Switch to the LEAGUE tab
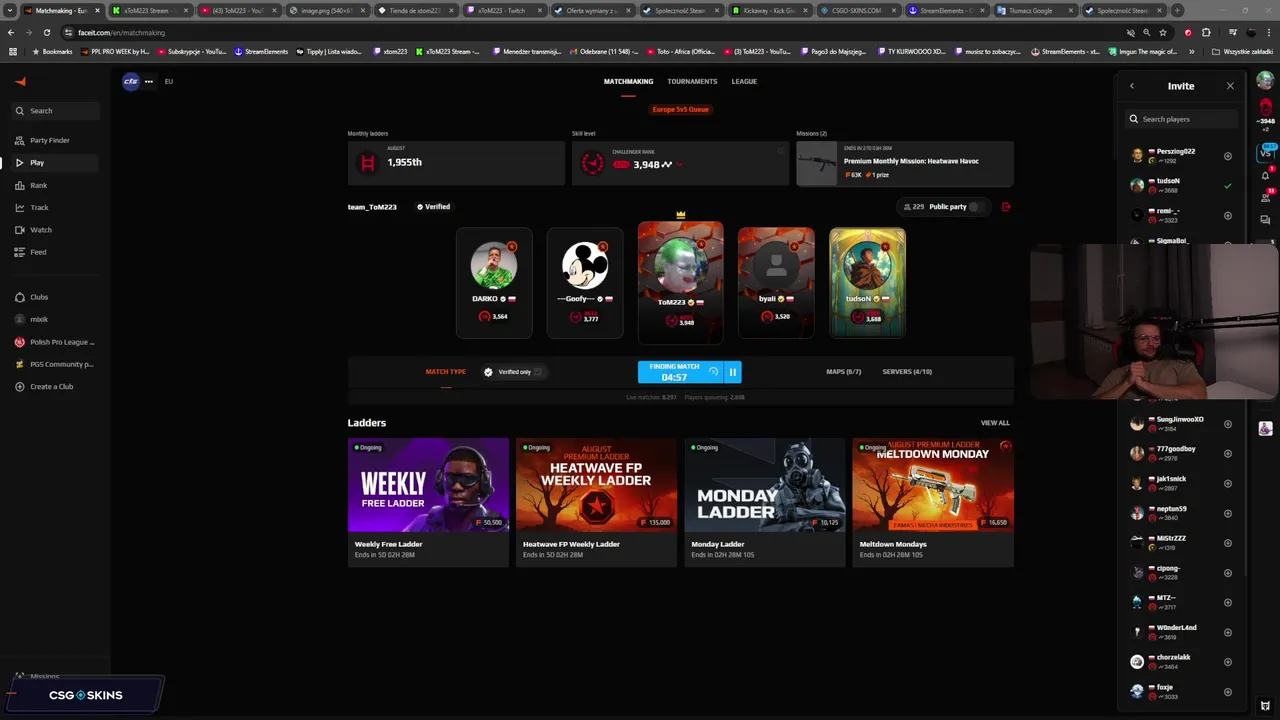 coord(744,82)
